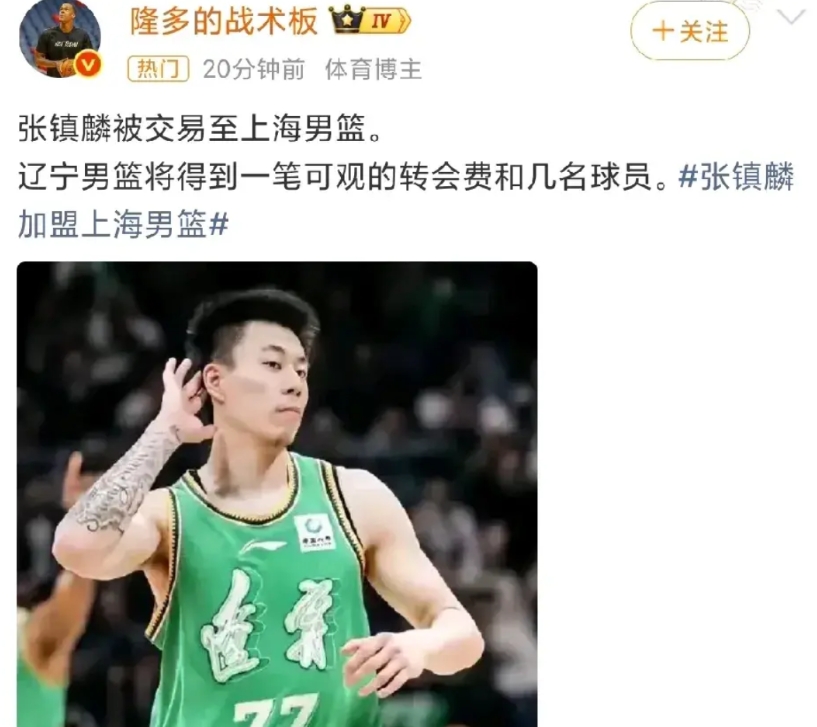Screen dimensions: 817x727
Task: Tap the second hashtag line 加盟上海男篮#
Action: [x=123, y=225]
